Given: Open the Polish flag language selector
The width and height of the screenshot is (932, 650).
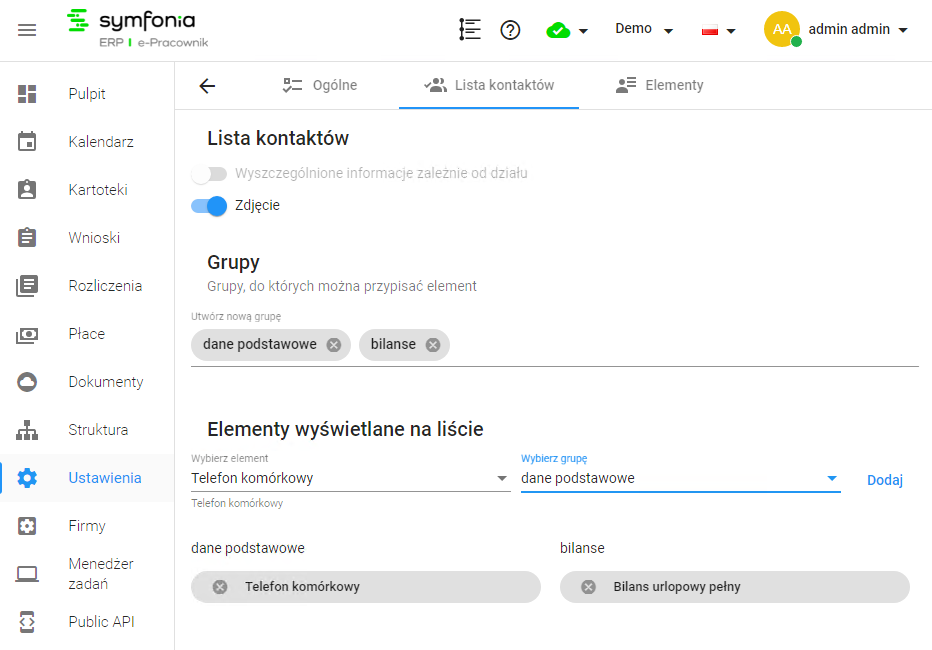Looking at the screenshot, I should point(718,30).
